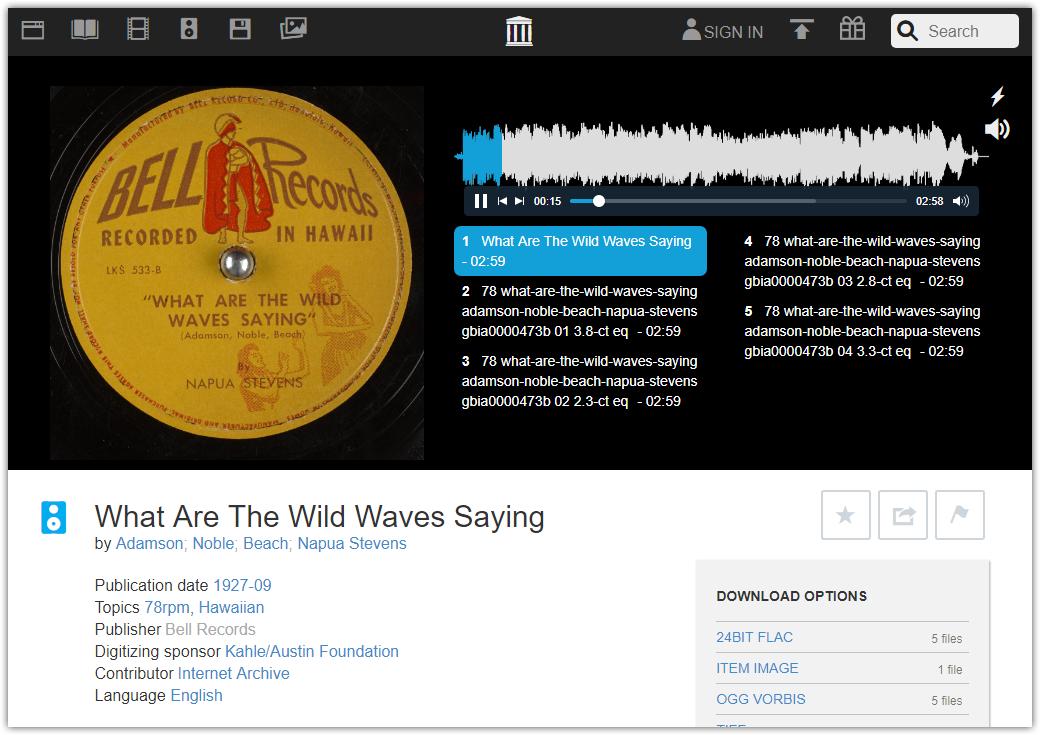Viewport: 1040px width, 735px height.
Task: Open the donate gift icon
Action: point(852,29)
